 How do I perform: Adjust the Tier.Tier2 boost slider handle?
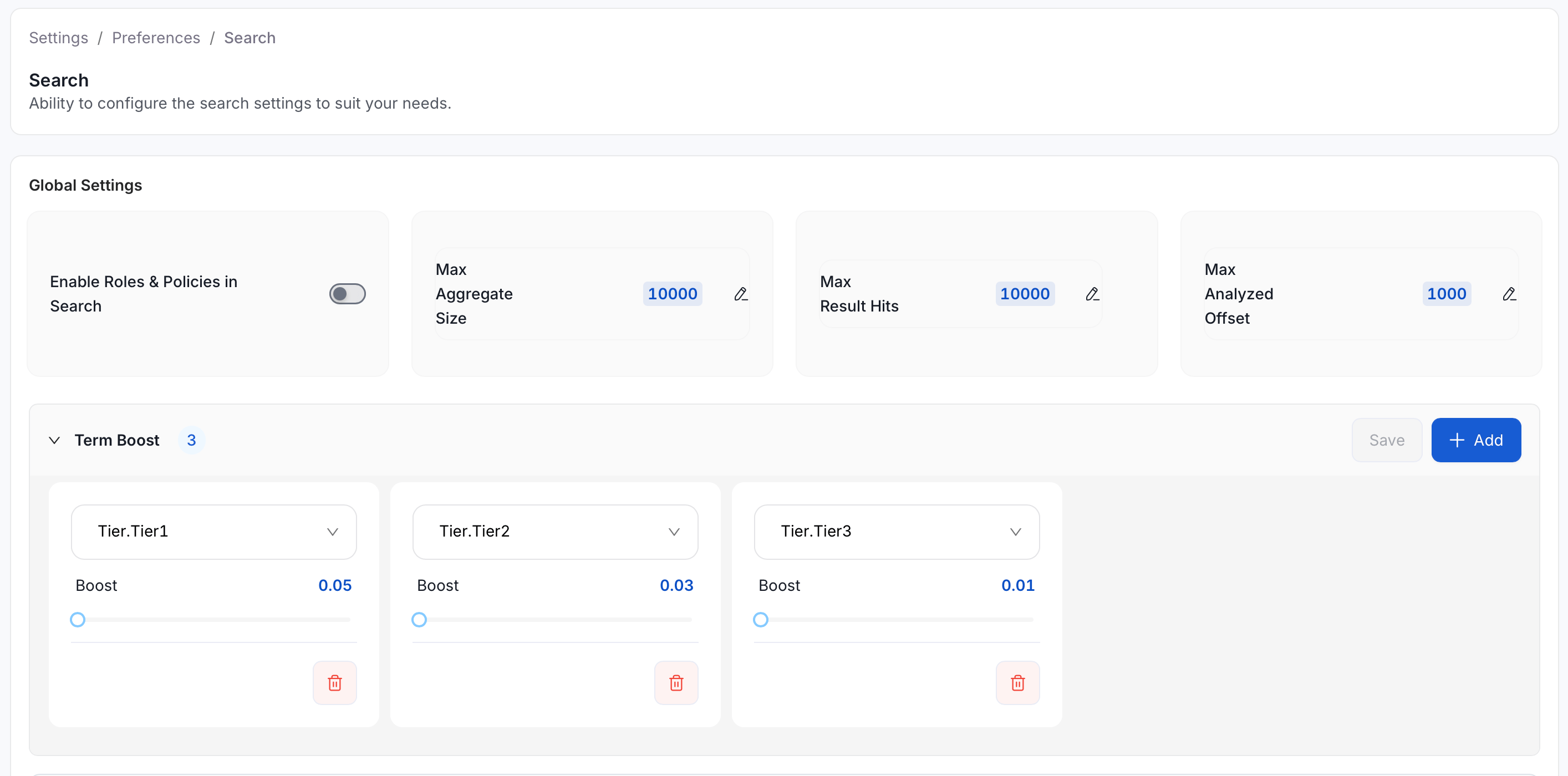pyautogui.click(x=419, y=620)
